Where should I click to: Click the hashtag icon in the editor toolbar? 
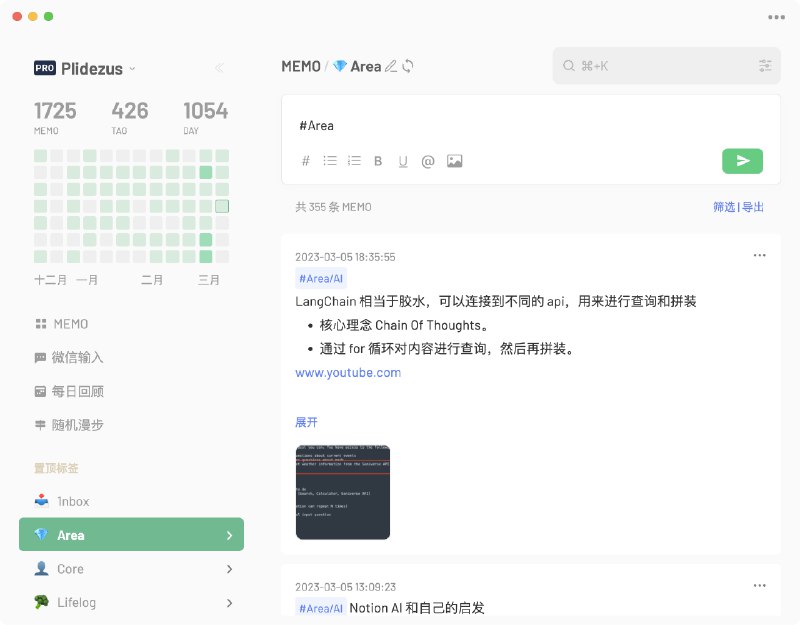[x=305, y=160]
